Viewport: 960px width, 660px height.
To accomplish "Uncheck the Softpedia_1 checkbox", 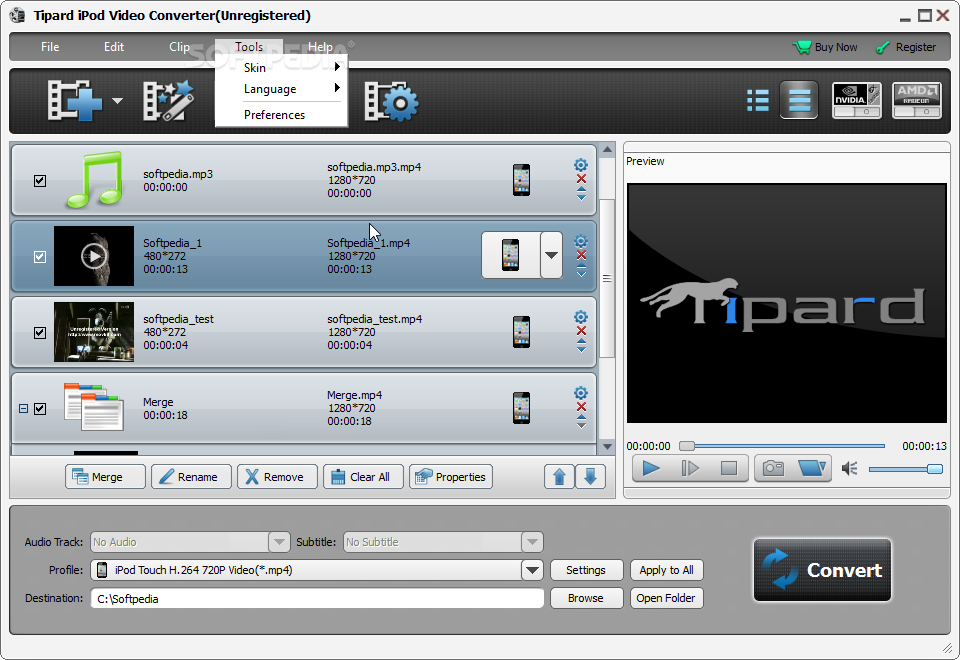I will (x=40, y=257).
